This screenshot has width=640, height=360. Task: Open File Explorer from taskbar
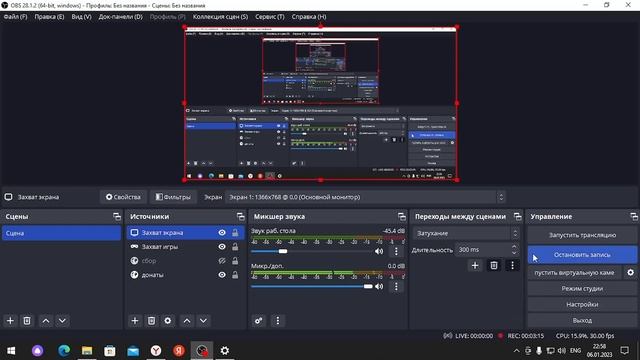coord(87,351)
